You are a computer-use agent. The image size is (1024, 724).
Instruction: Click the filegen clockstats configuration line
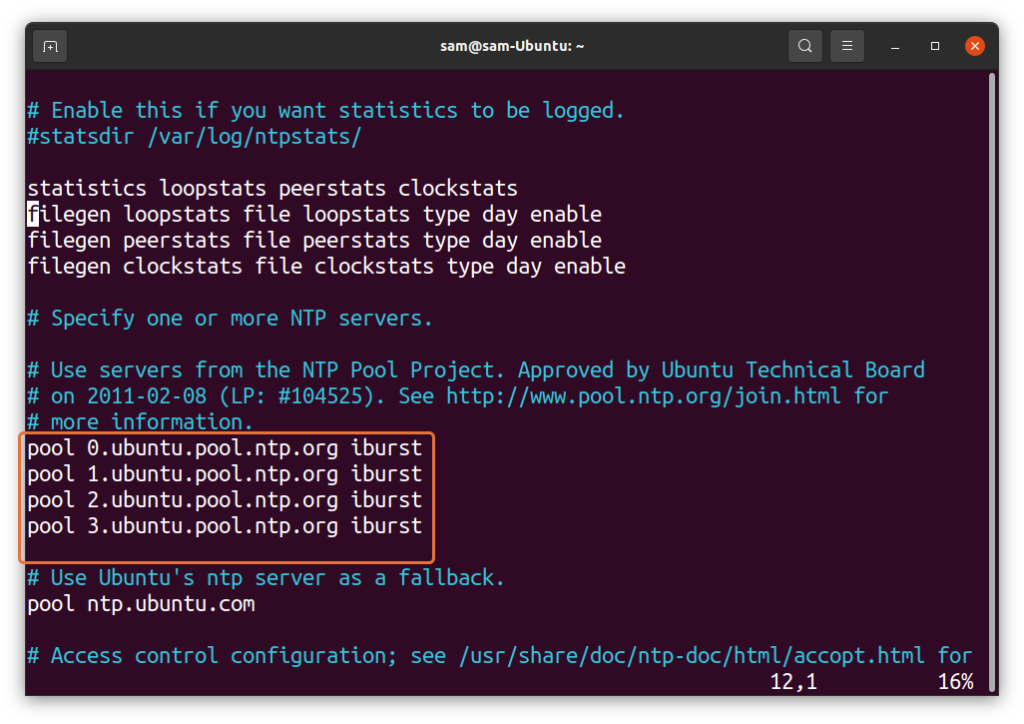pyautogui.click(x=327, y=266)
